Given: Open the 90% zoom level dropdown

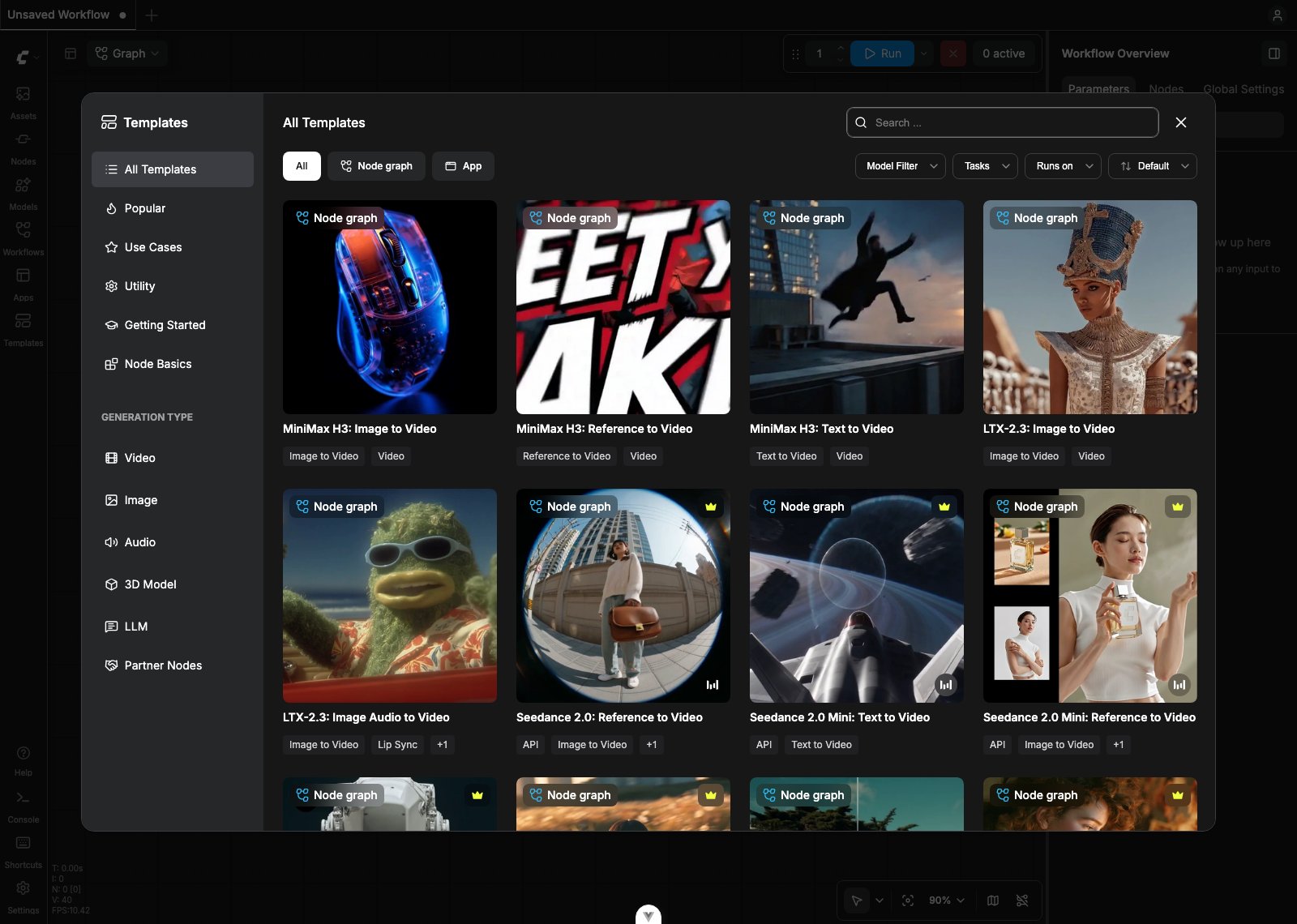Looking at the screenshot, I should (x=947, y=900).
